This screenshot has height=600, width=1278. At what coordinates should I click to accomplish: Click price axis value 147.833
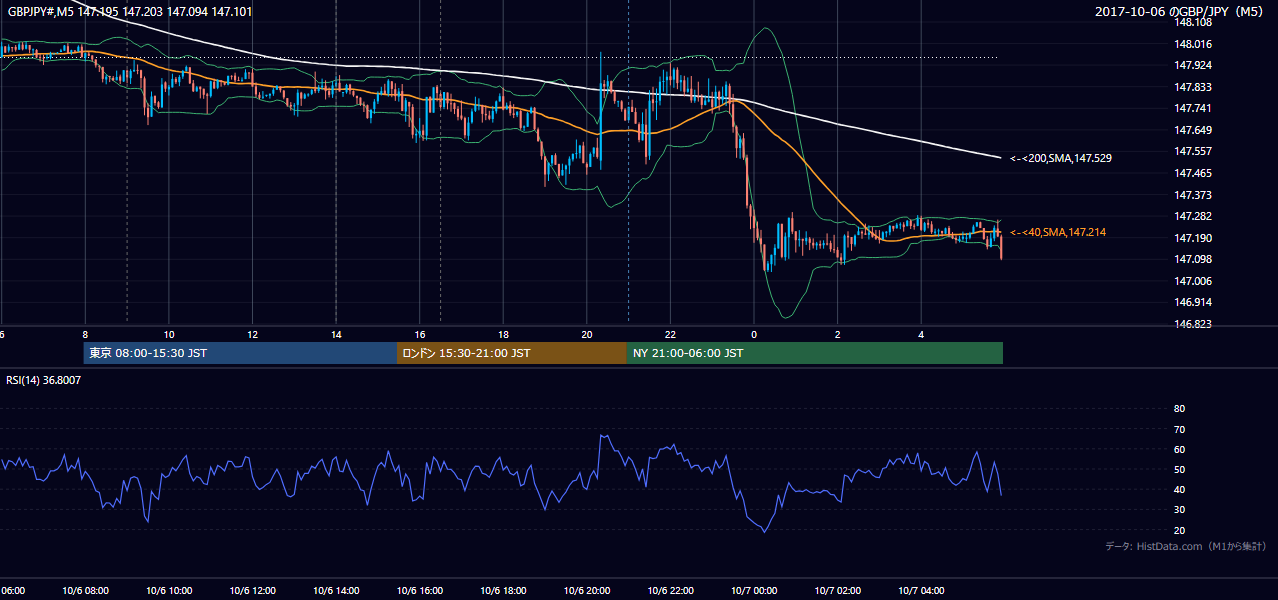[1193, 87]
